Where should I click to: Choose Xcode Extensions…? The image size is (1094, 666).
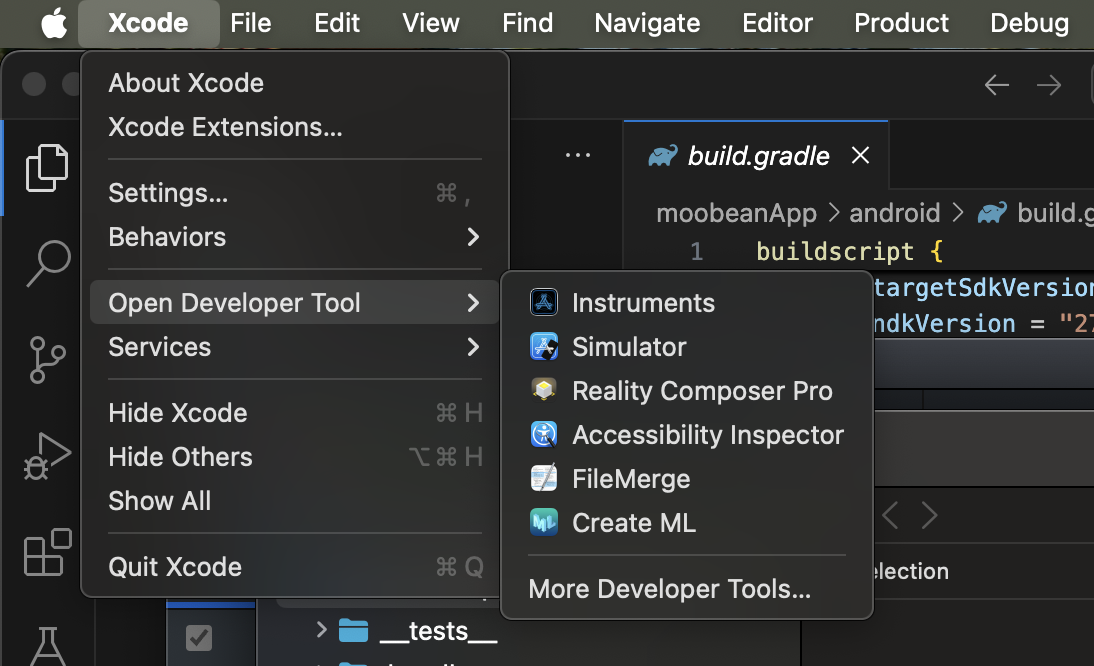[294, 127]
